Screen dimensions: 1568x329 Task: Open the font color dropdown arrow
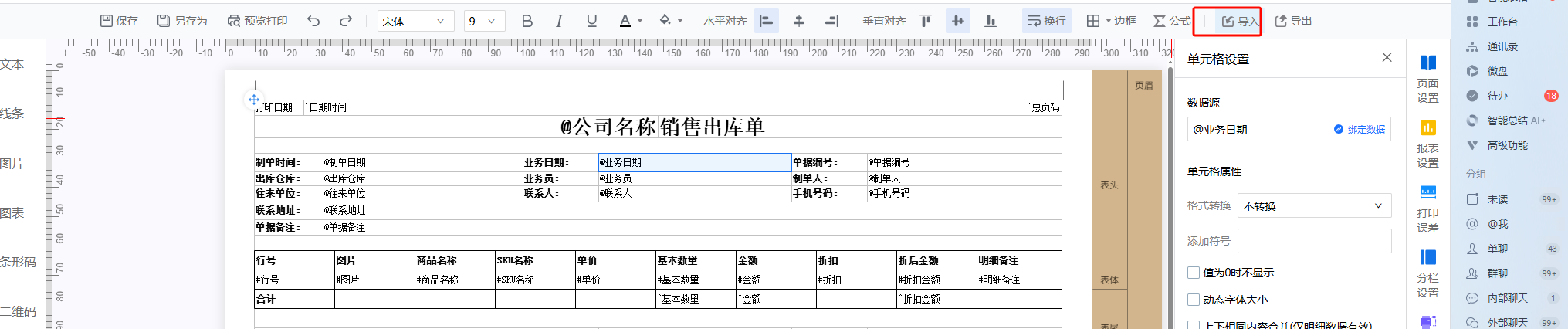640,21
